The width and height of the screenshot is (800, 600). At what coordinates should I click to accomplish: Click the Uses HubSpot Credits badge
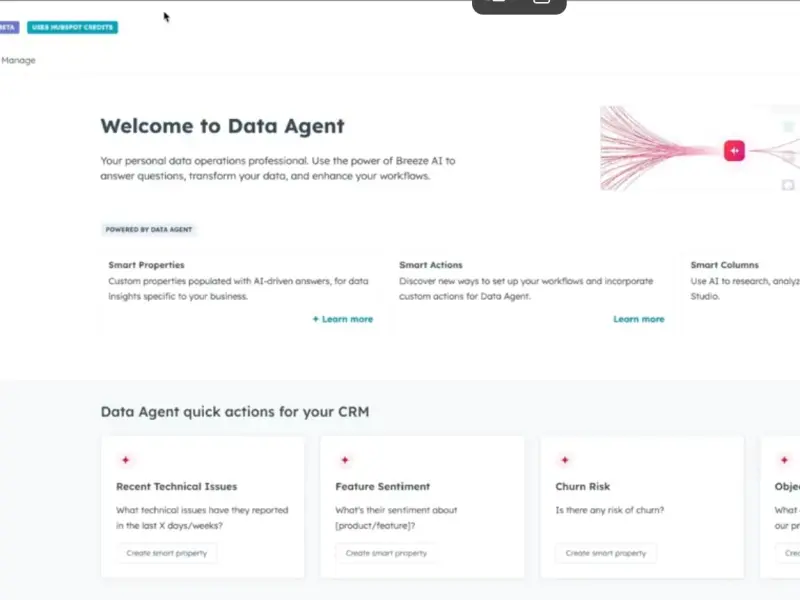pyautogui.click(x=72, y=27)
